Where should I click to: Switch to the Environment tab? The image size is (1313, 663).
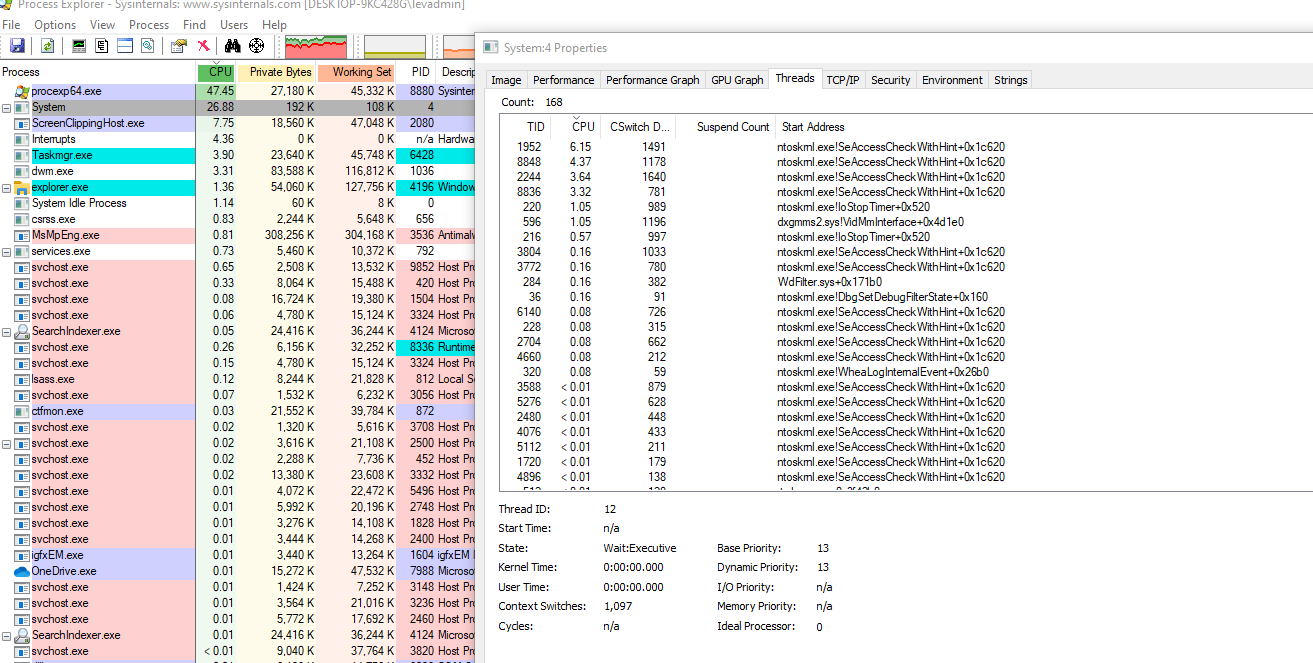pyautogui.click(x=953, y=80)
